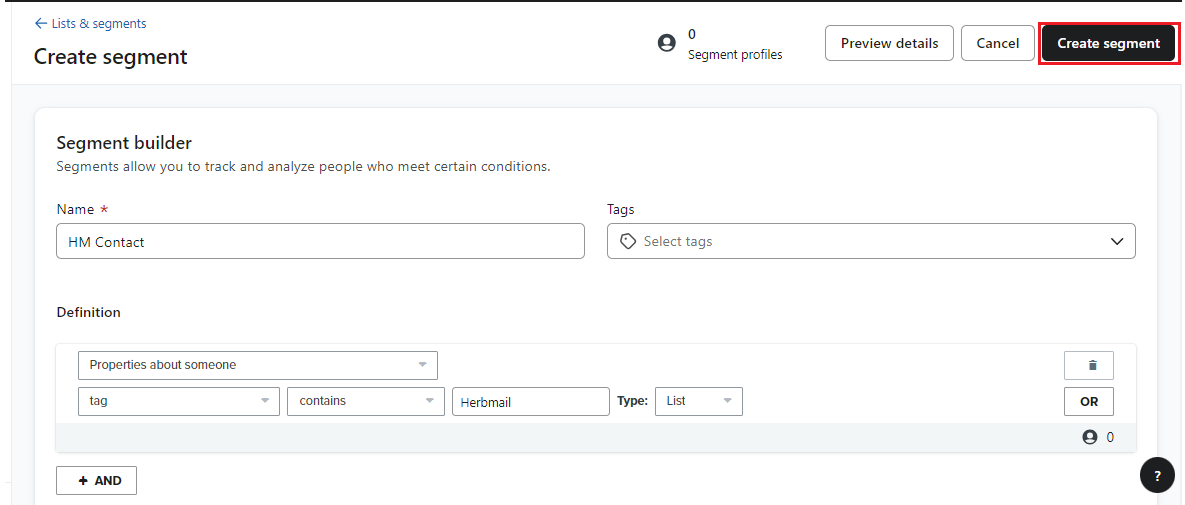Expand the Select tags chevron
This screenshot has width=1185, height=505.
click(1117, 241)
